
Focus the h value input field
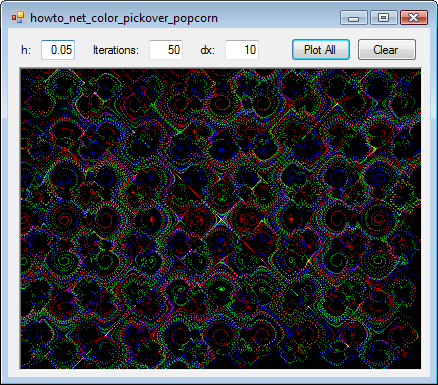pos(58,50)
